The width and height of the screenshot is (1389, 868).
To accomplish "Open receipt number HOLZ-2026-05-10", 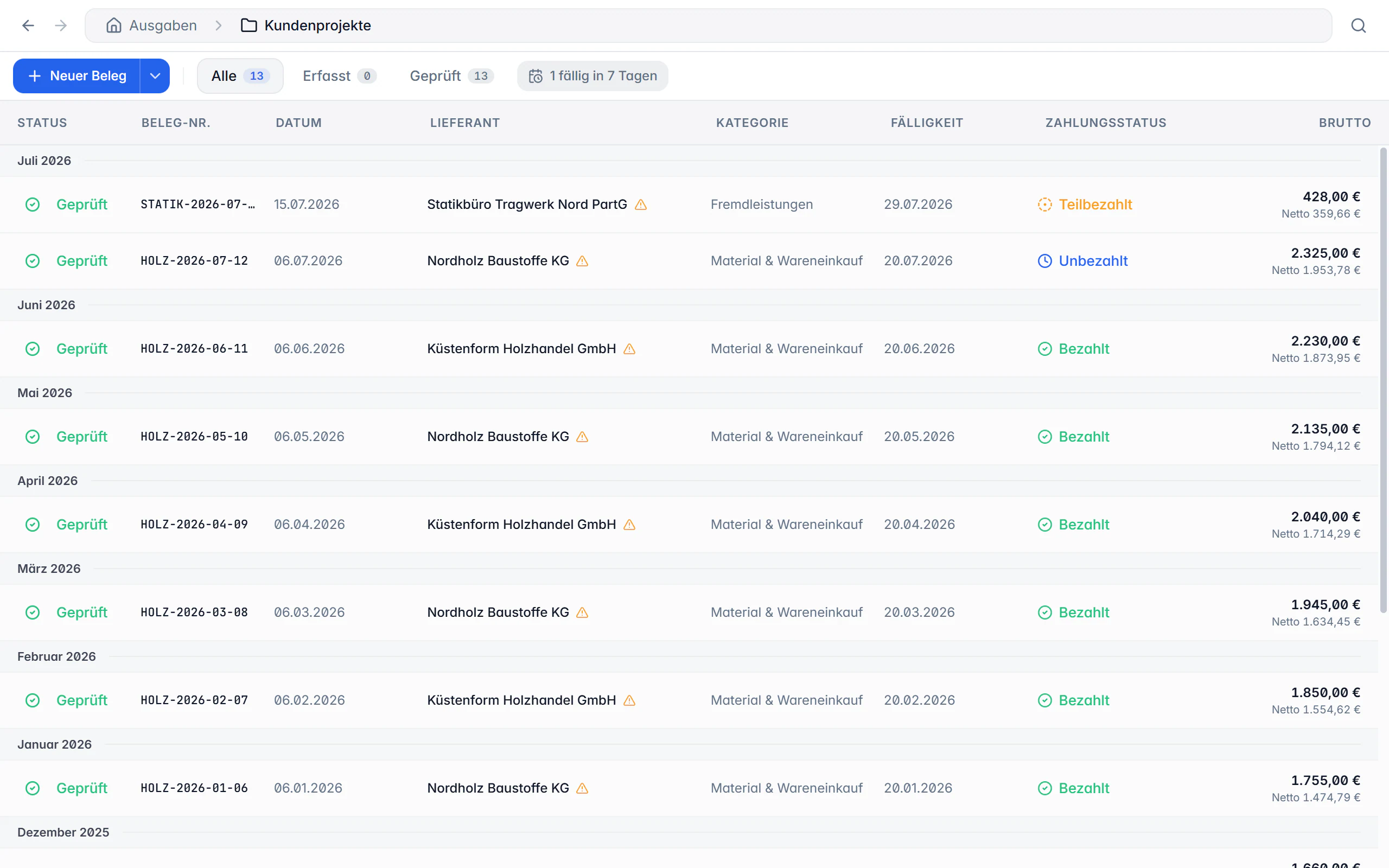I will tap(194, 436).
